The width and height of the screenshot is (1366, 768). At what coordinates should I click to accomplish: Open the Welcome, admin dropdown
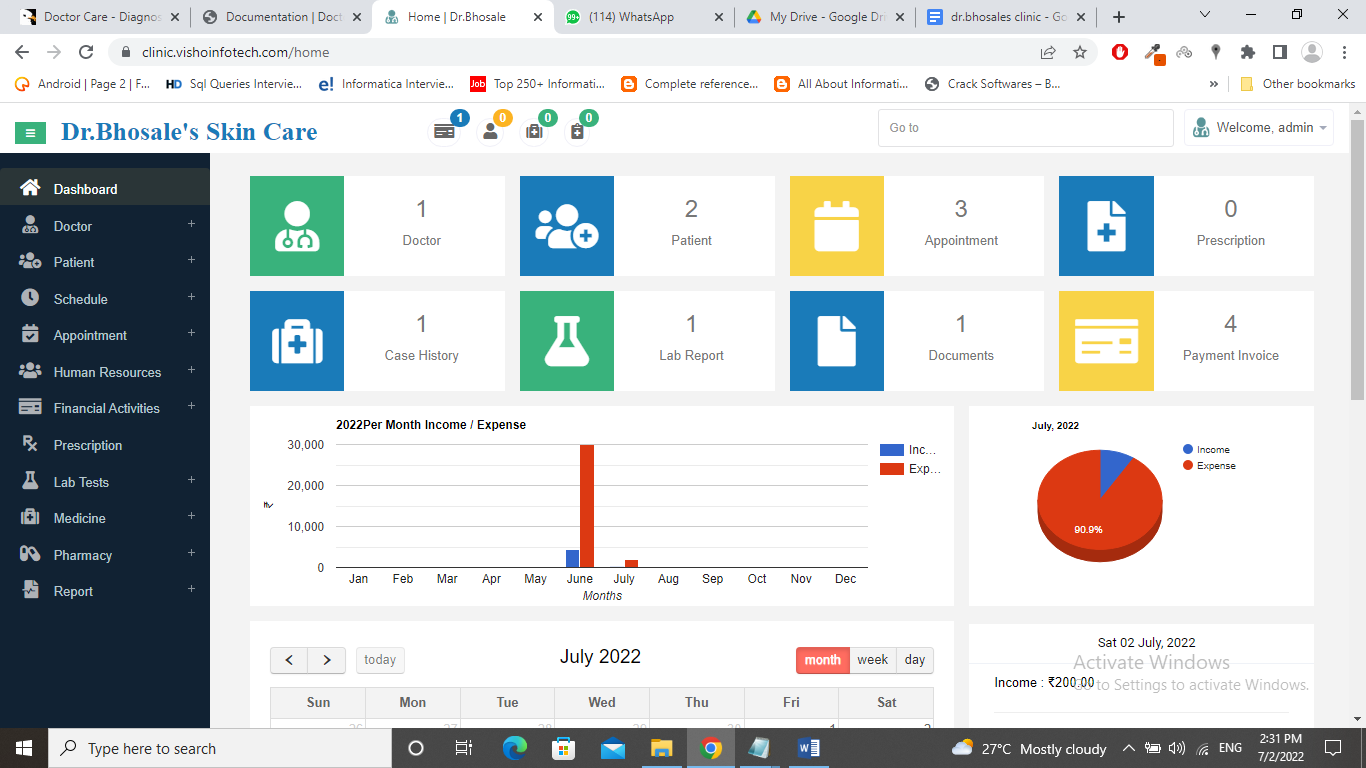click(x=1259, y=128)
